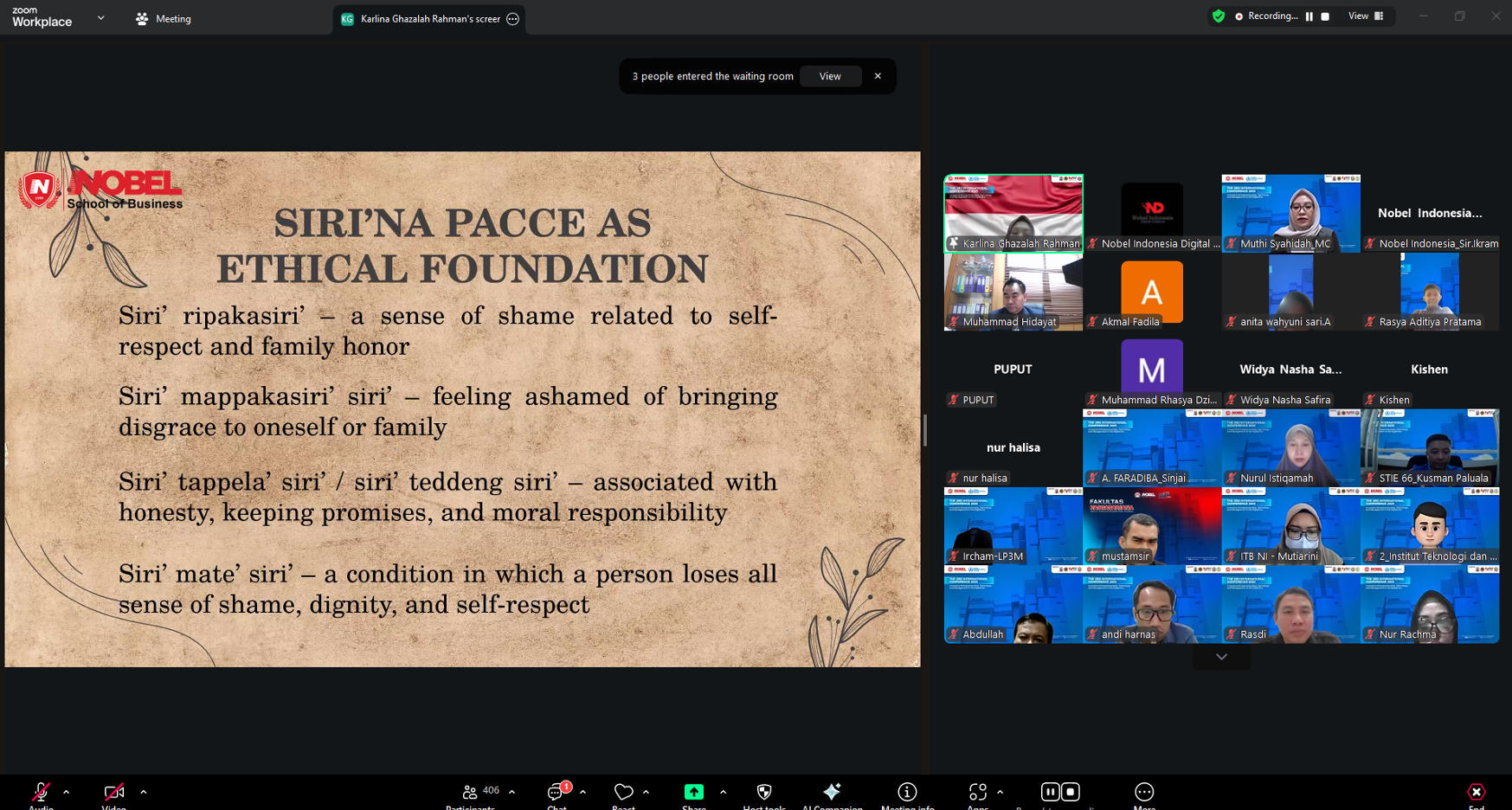
Task: Expand the Zoom Workplace dropdown chevron
Action: [100, 18]
